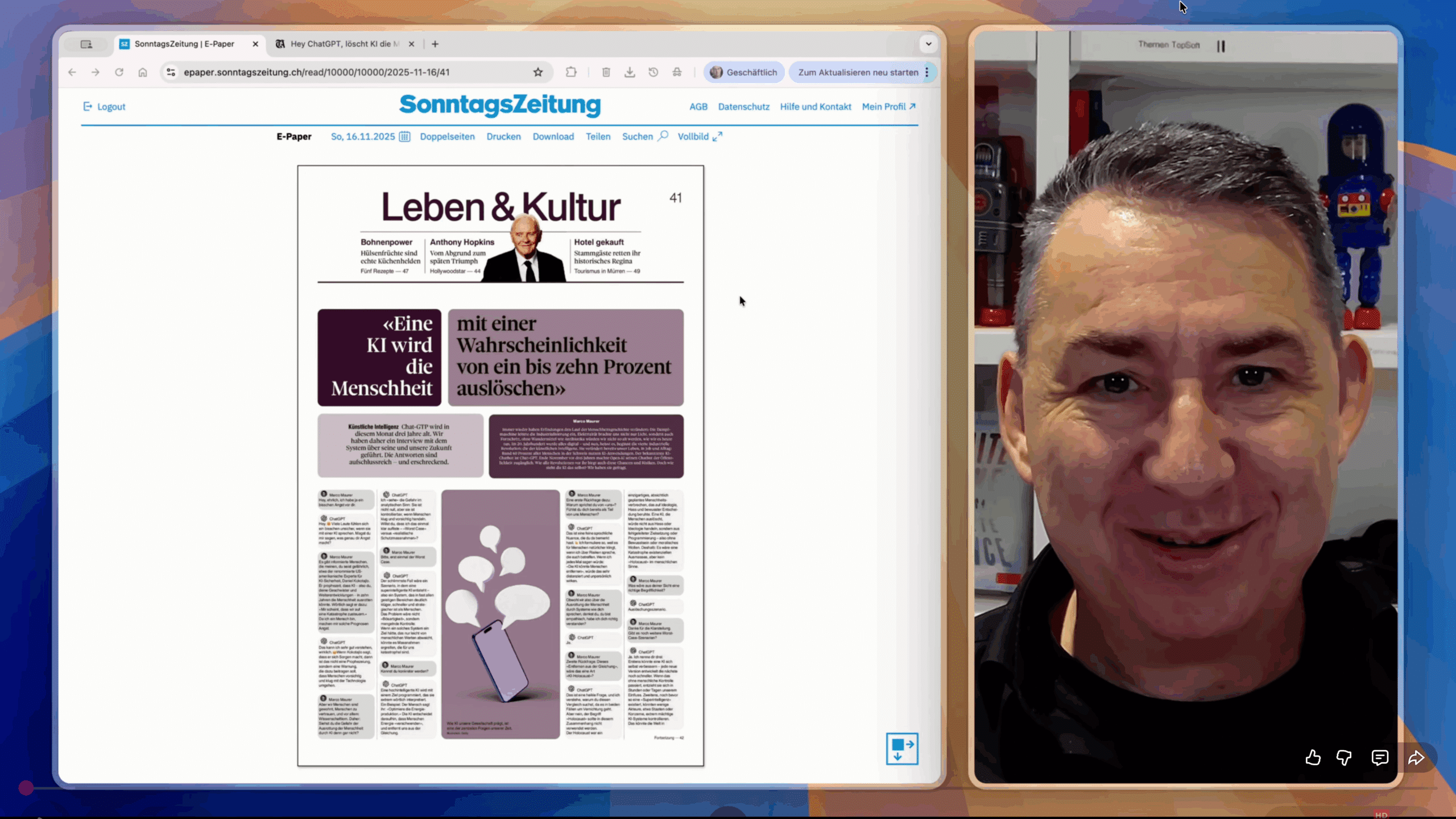Close the Hey ChatGPT tab
Screen dimensions: 1456x819
pyautogui.click(x=411, y=44)
